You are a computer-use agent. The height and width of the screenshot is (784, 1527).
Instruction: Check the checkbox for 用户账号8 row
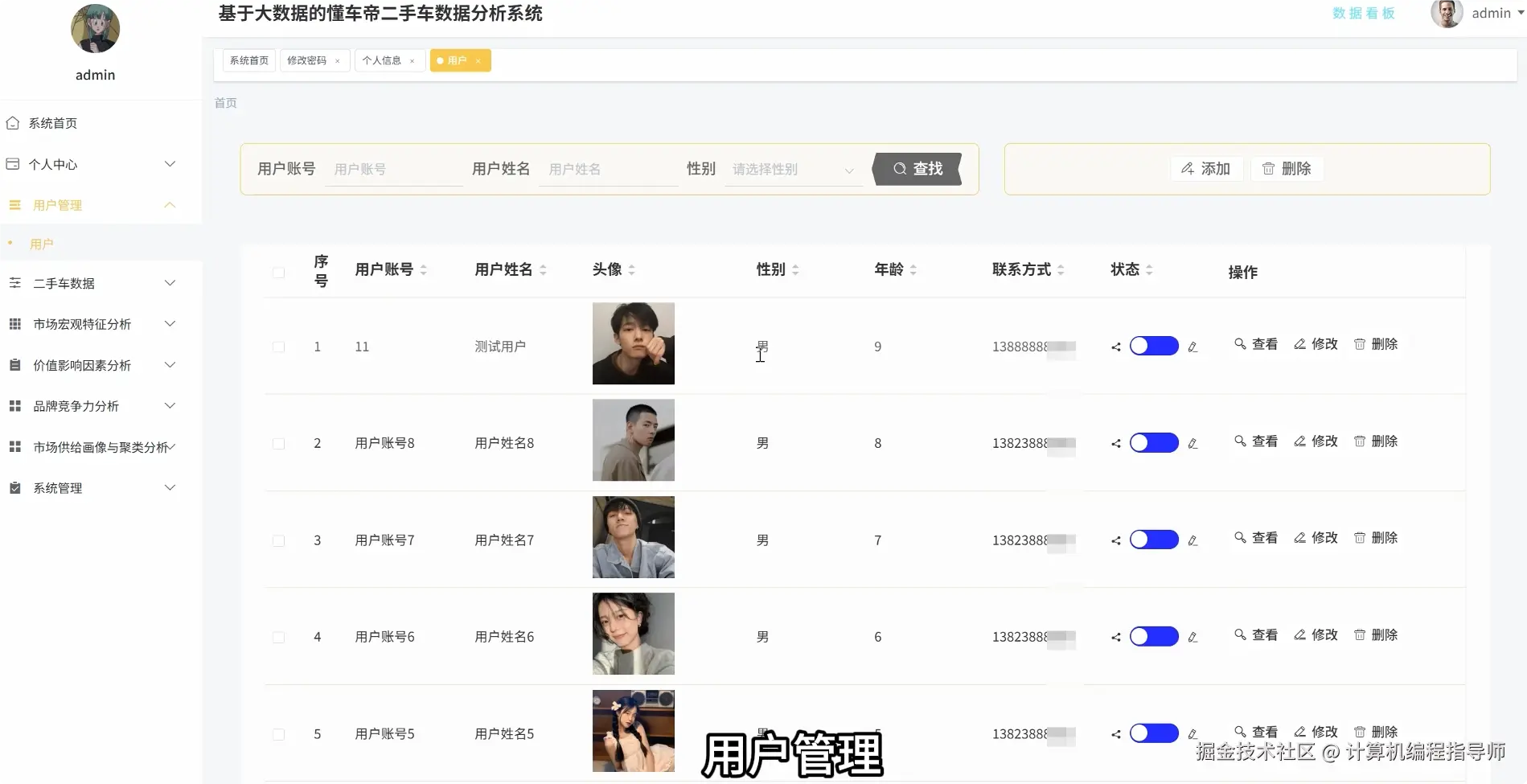pos(278,444)
